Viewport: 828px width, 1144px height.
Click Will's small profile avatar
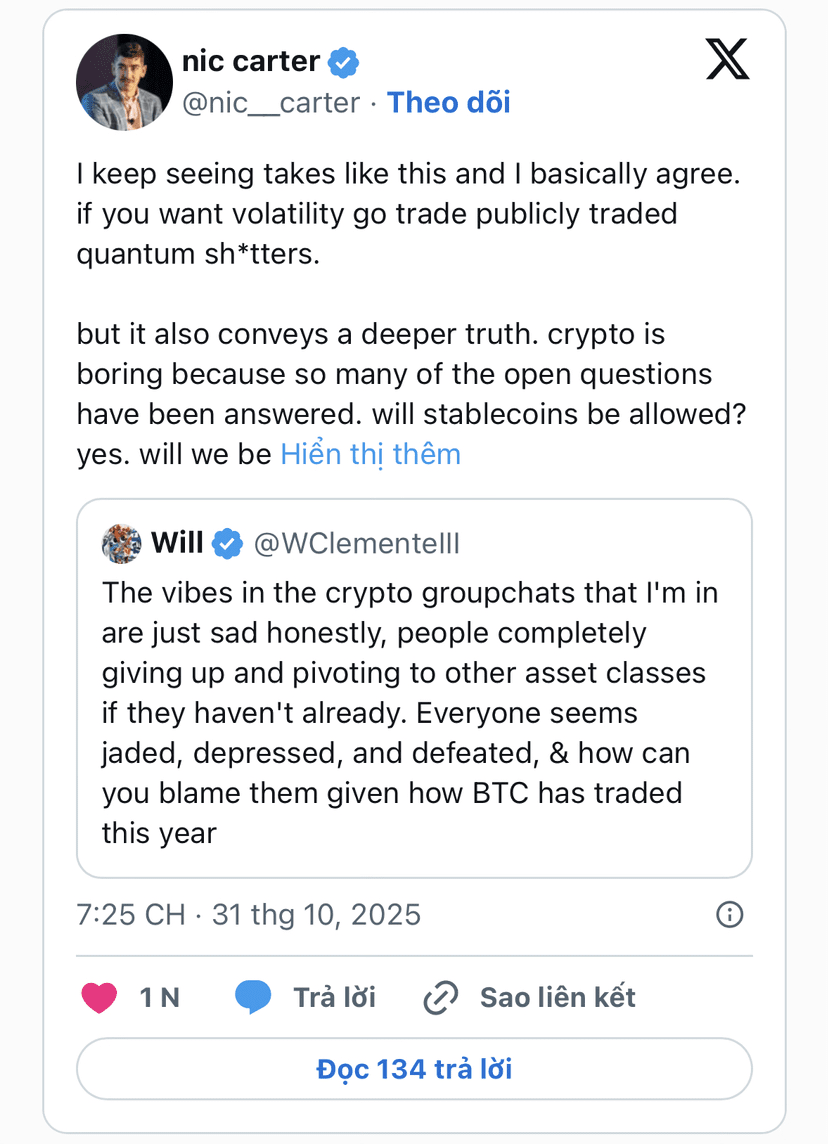121,543
